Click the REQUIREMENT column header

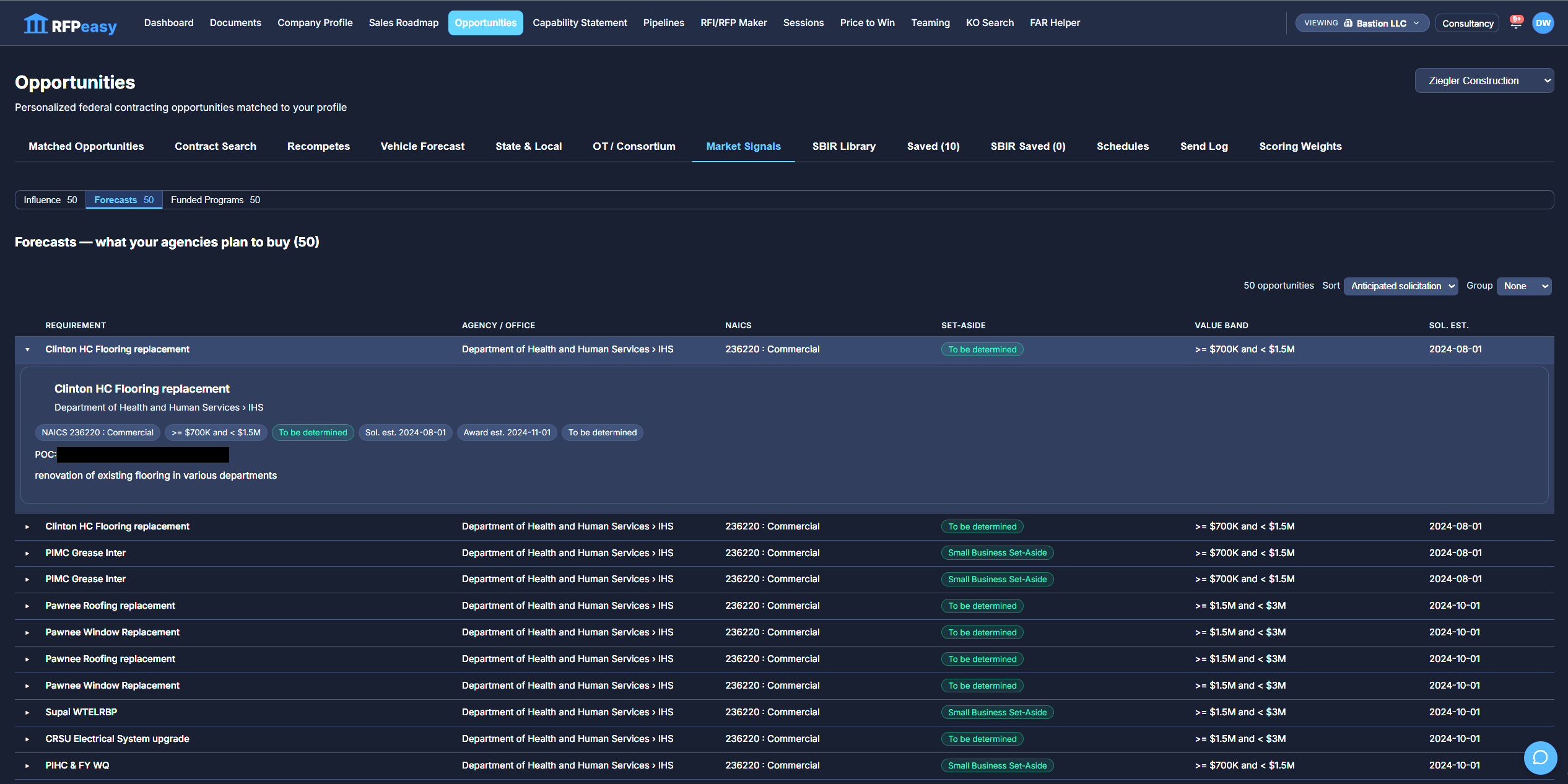pyautogui.click(x=76, y=325)
